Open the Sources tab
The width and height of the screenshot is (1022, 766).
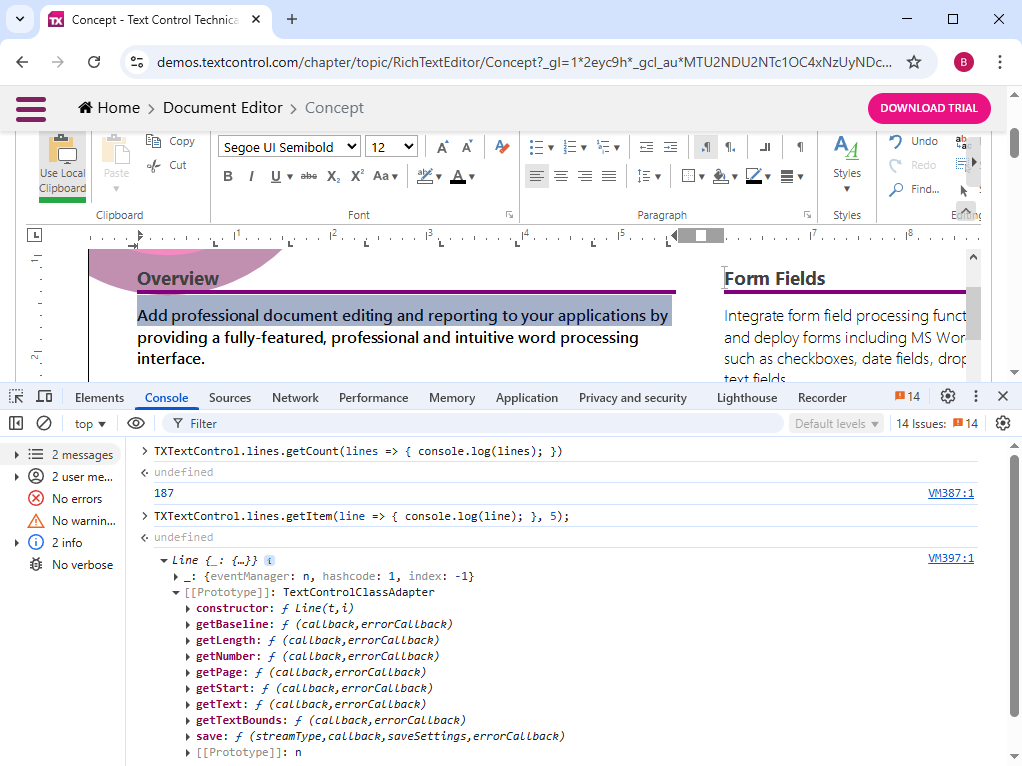(x=230, y=398)
